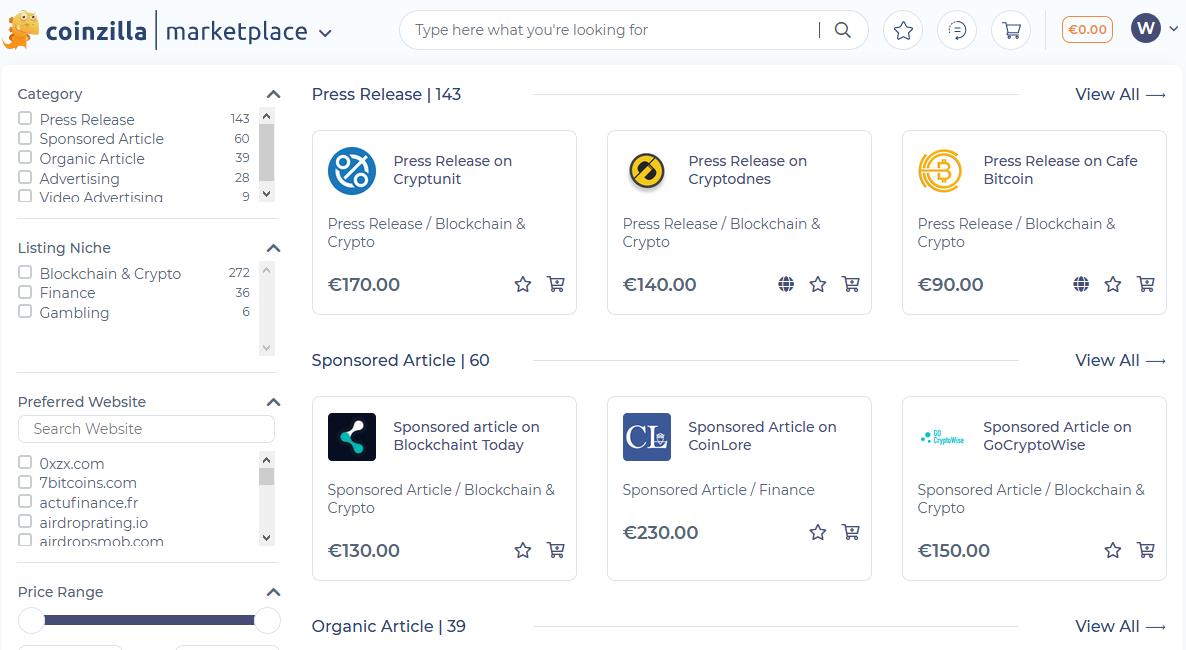View all Press Release listings
Viewport: 1186px width, 650px height.
click(1120, 95)
